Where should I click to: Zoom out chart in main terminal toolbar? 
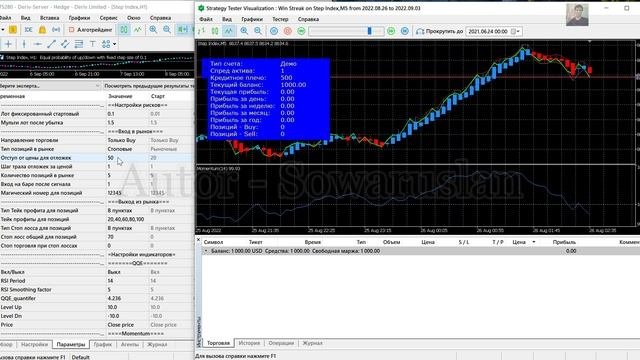[167, 30]
